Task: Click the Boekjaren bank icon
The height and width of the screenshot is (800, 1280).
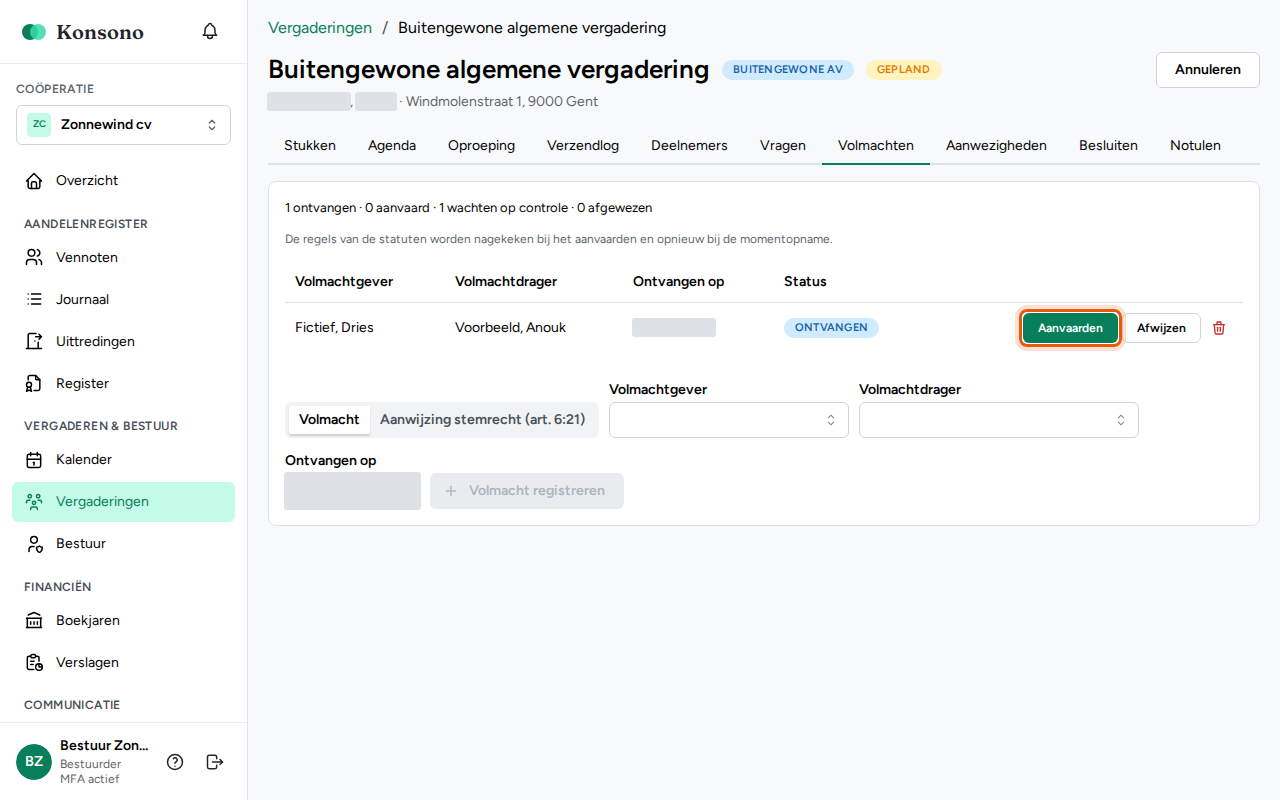Action: tap(34, 621)
